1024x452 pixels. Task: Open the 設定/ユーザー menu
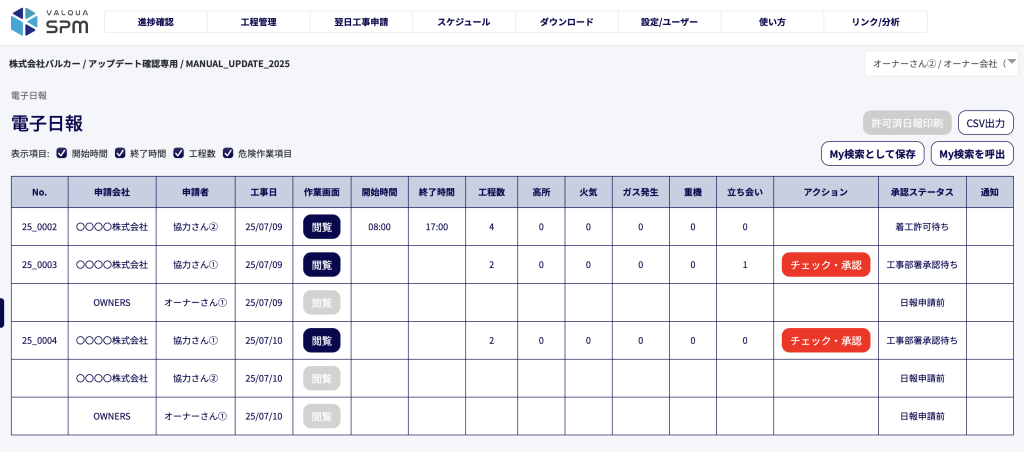point(669,22)
